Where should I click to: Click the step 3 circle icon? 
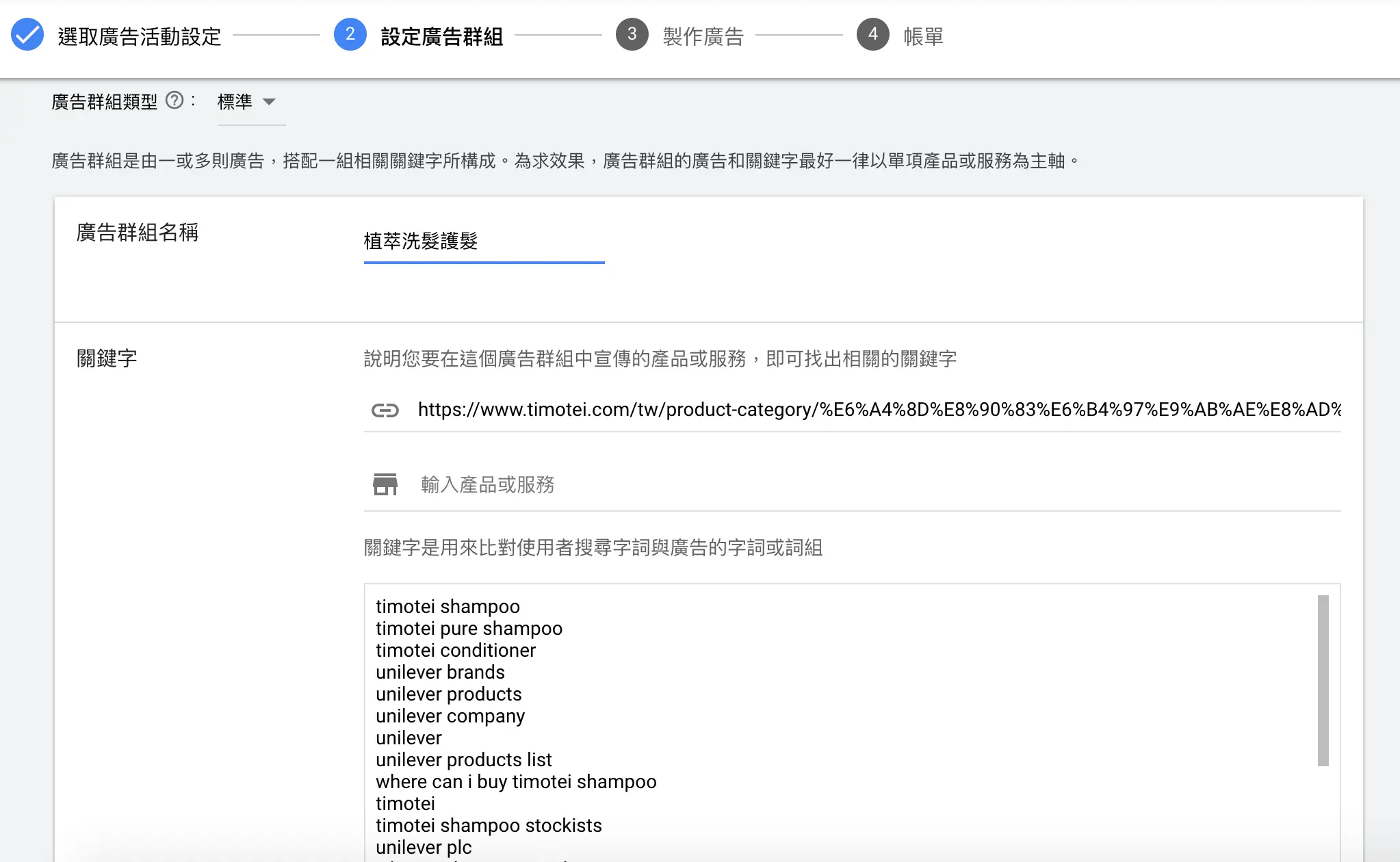(x=632, y=34)
